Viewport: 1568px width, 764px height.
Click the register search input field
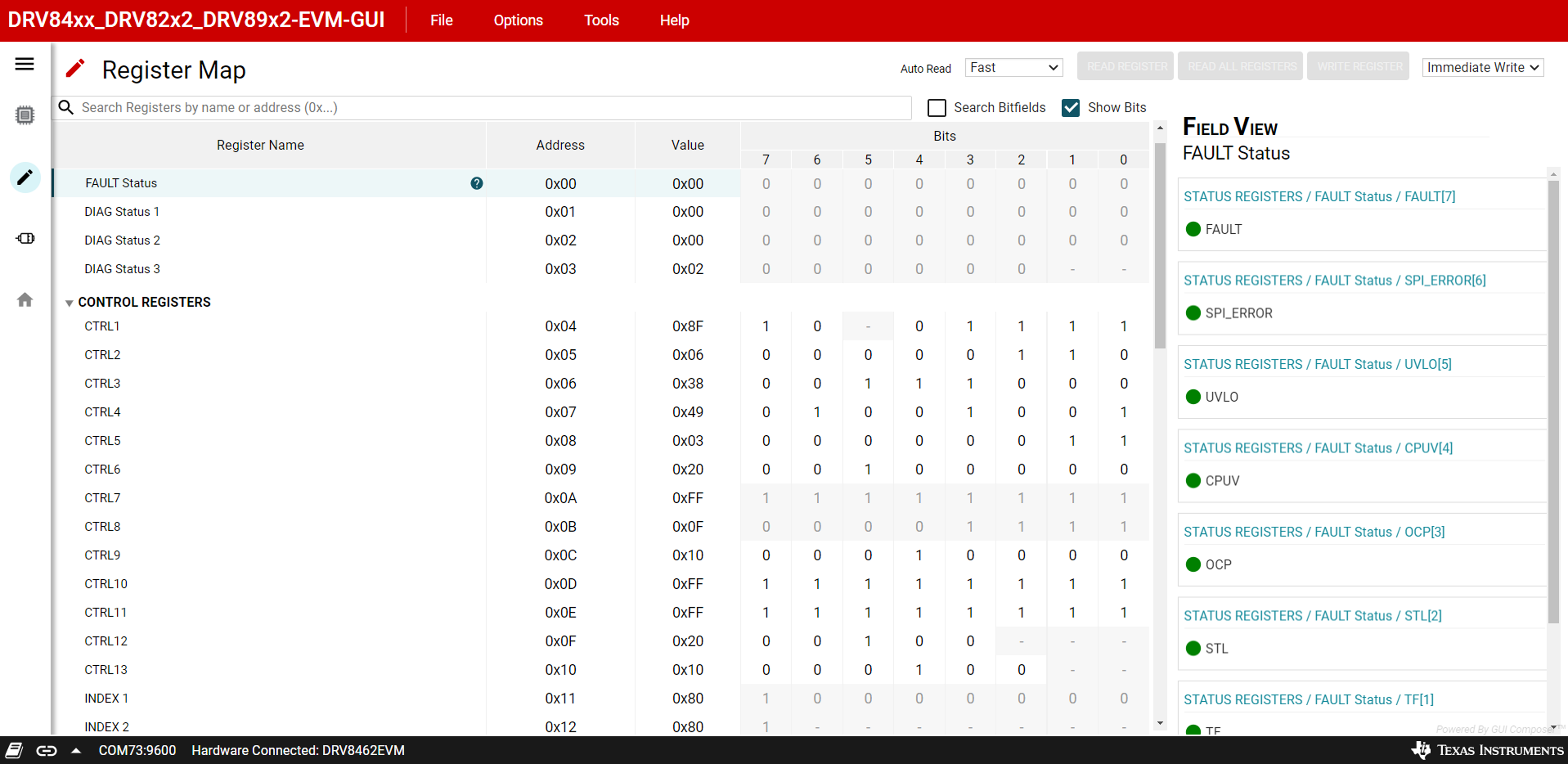(x=487, y=108)
